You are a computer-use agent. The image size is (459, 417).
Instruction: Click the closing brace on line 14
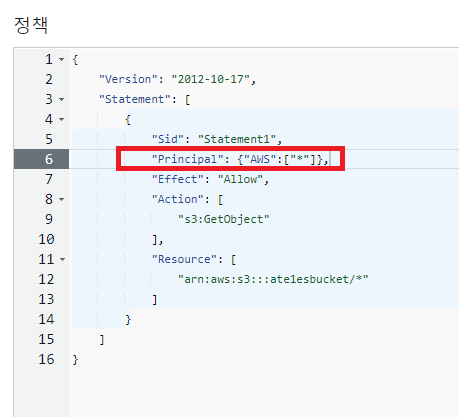pos(128,320)
